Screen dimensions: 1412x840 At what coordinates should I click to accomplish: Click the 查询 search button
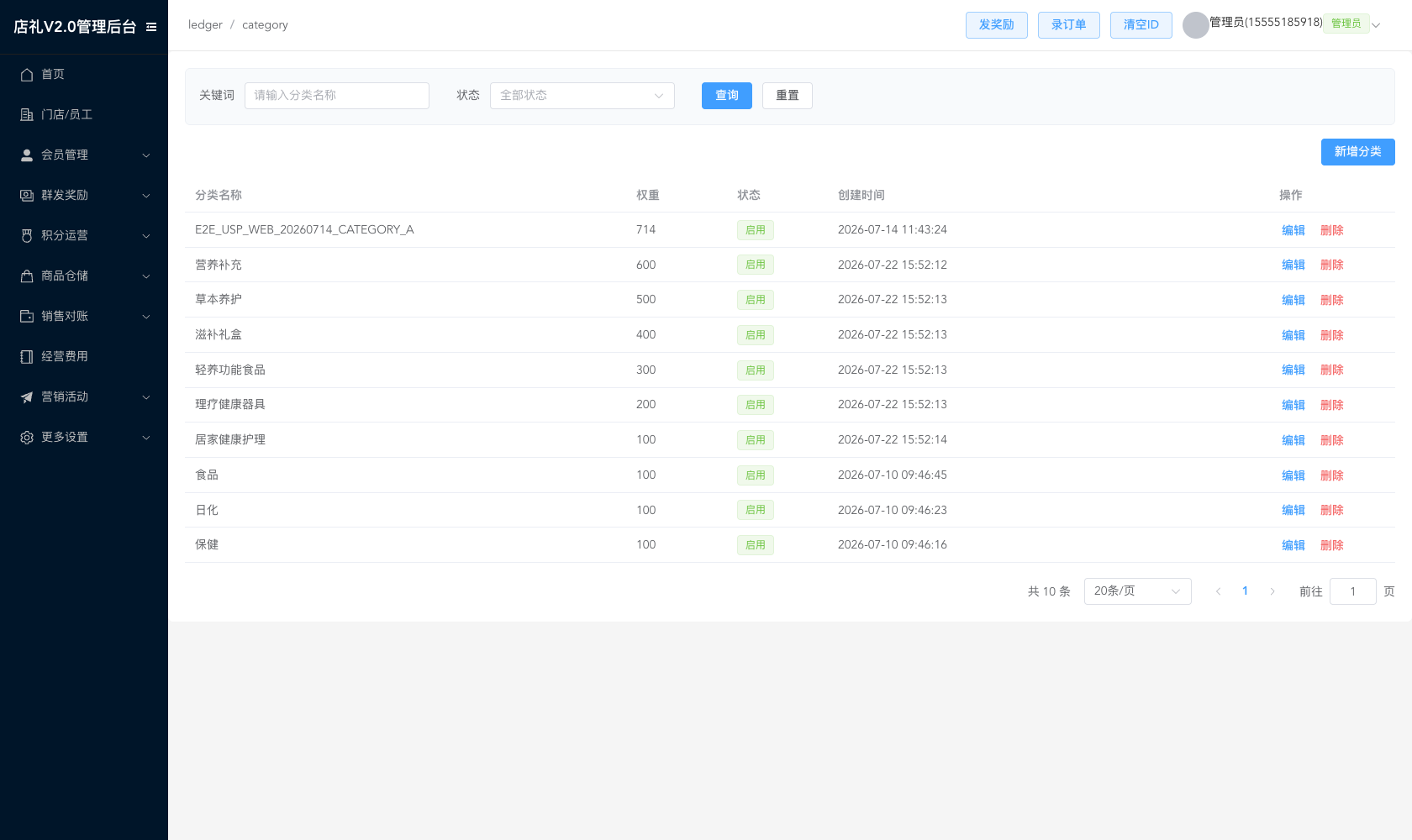pyautogui.click(x=726, y=96)
